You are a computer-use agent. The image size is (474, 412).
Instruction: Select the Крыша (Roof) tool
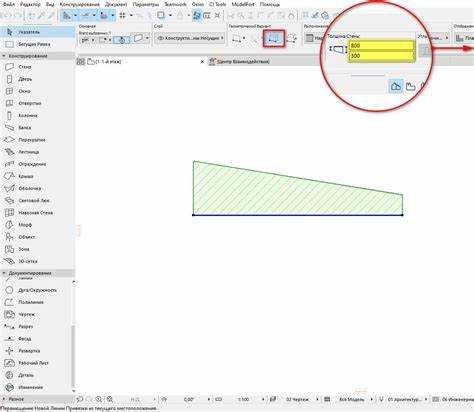click(x=20, y=176)
